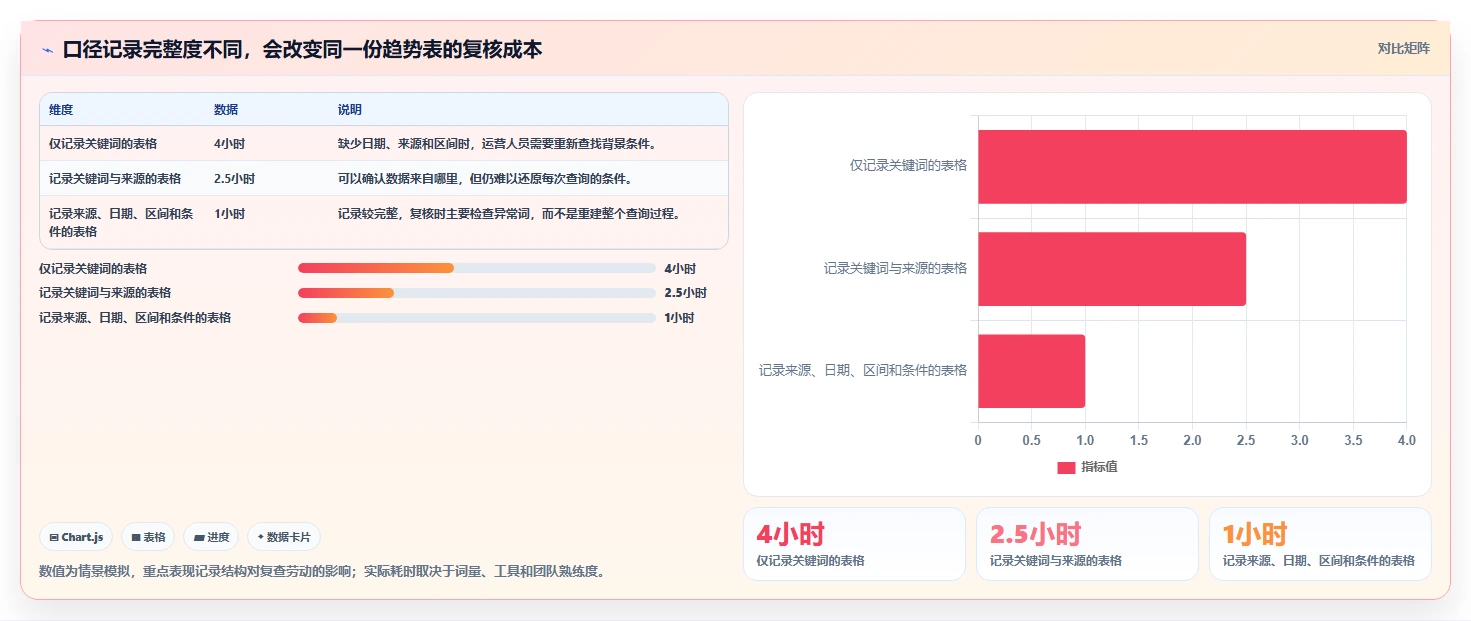The width and height of the screenshot is (1471, 621).
Task: Click the 2.5 tick on the chart x-axis
Action: 1246,440
